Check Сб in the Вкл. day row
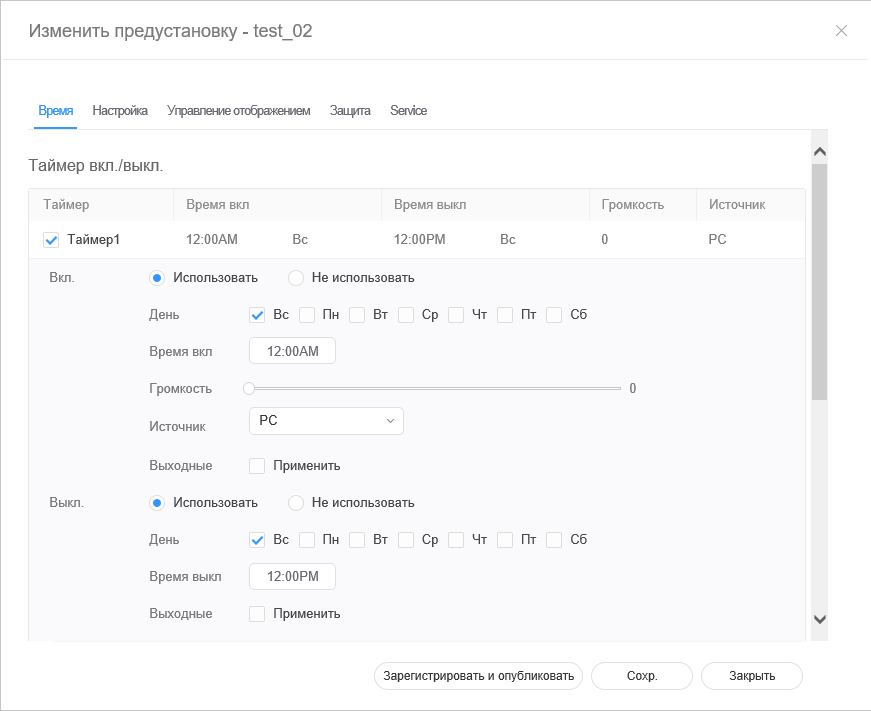871x711 pixels. (x=555, y=315)
